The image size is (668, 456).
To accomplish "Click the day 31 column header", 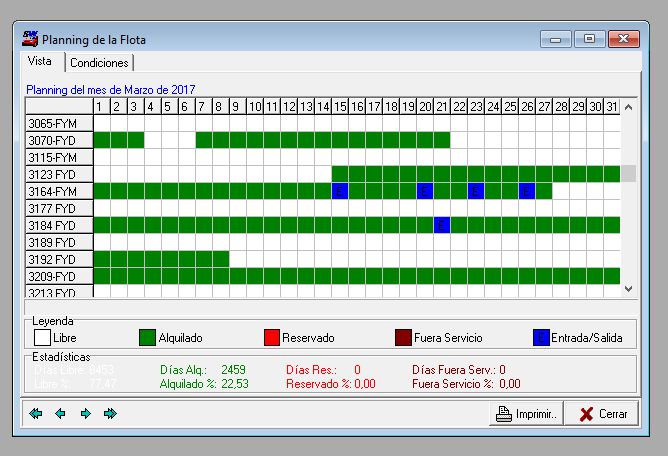I will (x=612, y=107).
